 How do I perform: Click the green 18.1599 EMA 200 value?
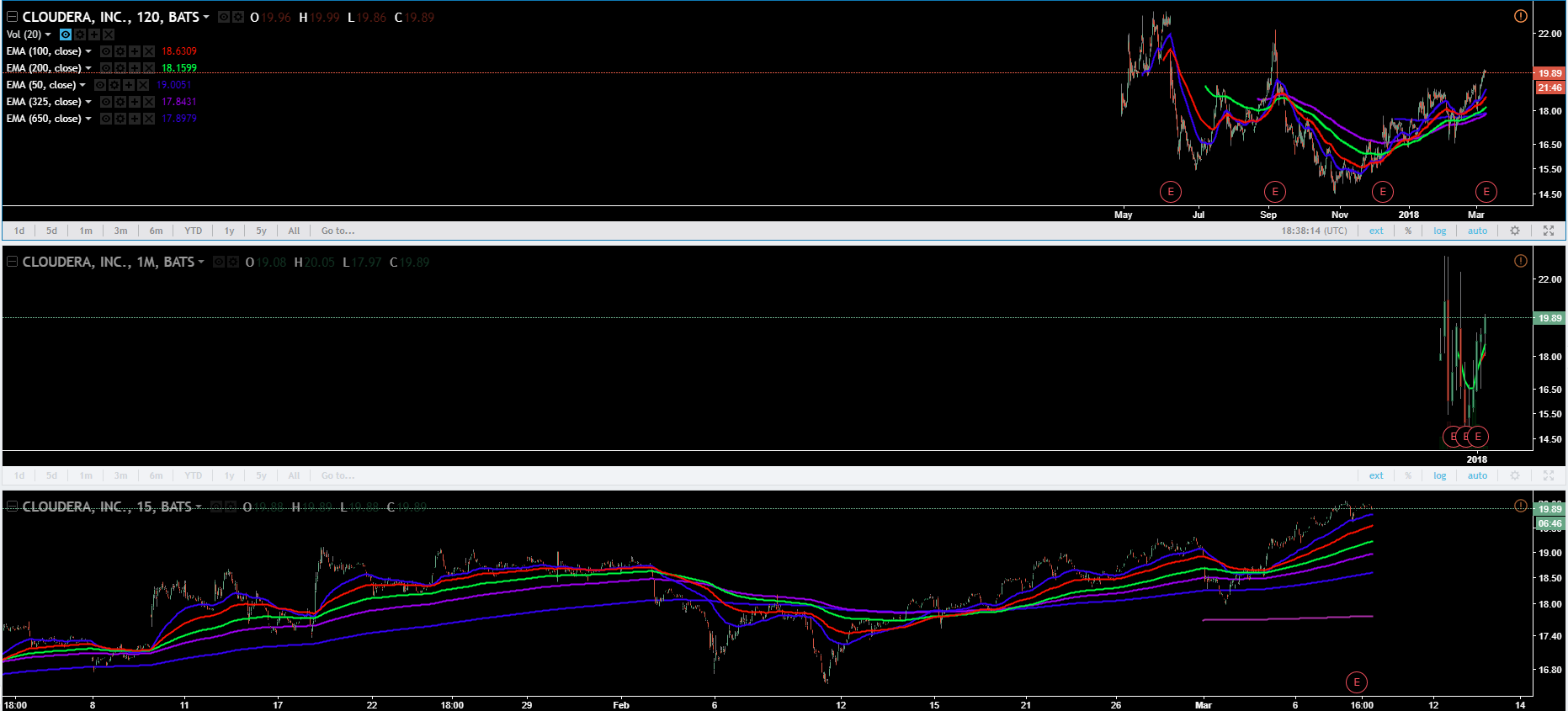point(179,68)
